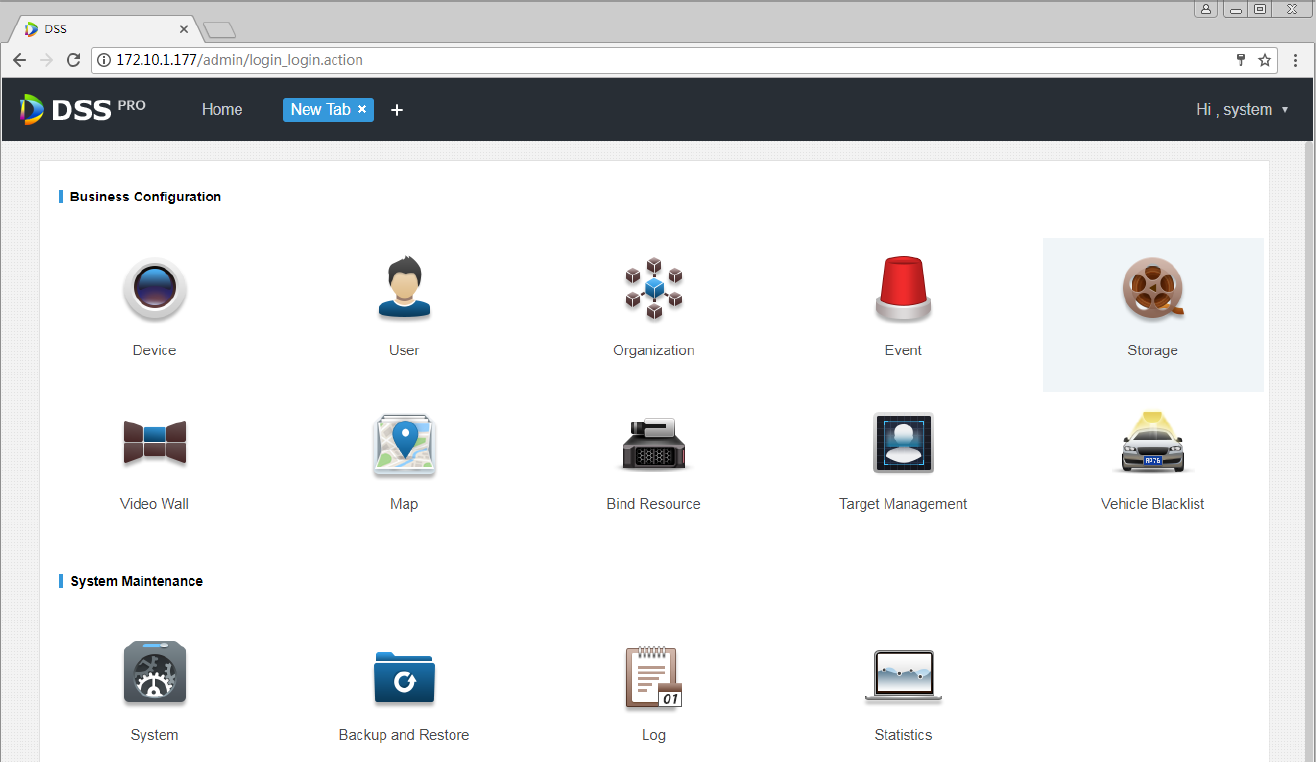Click the Statistics label

[x=903, y=735]
